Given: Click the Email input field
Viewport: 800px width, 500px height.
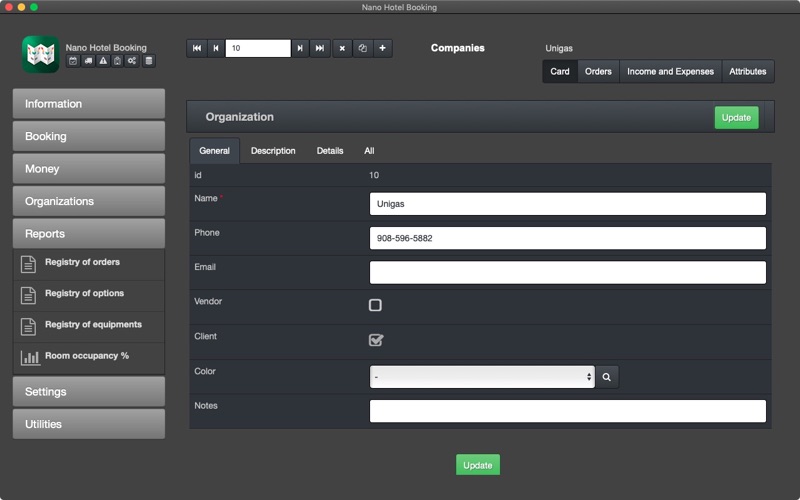Looking at the screenshot, I should pos(567,272).
